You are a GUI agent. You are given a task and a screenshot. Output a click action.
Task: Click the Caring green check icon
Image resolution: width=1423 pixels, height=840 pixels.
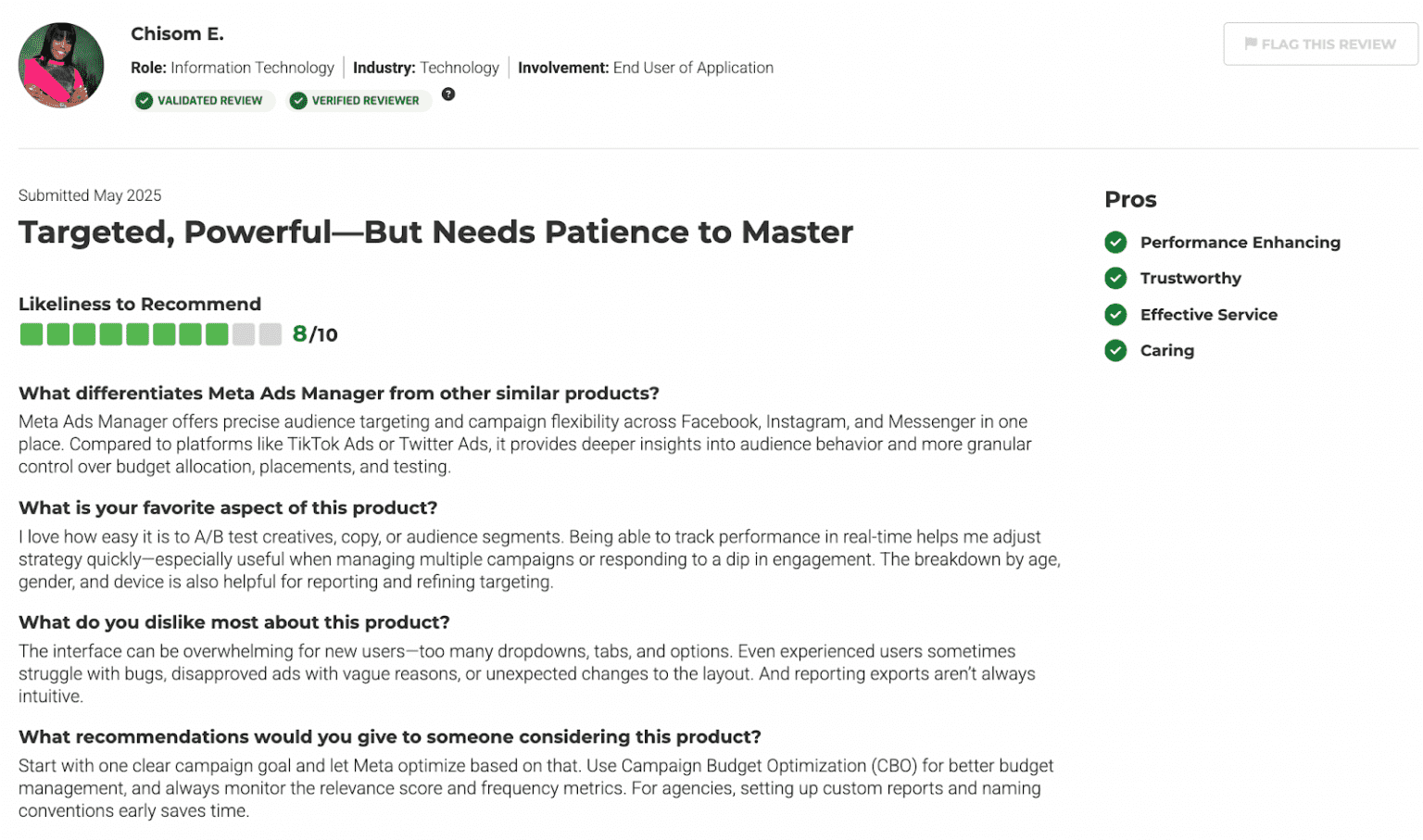click(x=1115, y=351)
